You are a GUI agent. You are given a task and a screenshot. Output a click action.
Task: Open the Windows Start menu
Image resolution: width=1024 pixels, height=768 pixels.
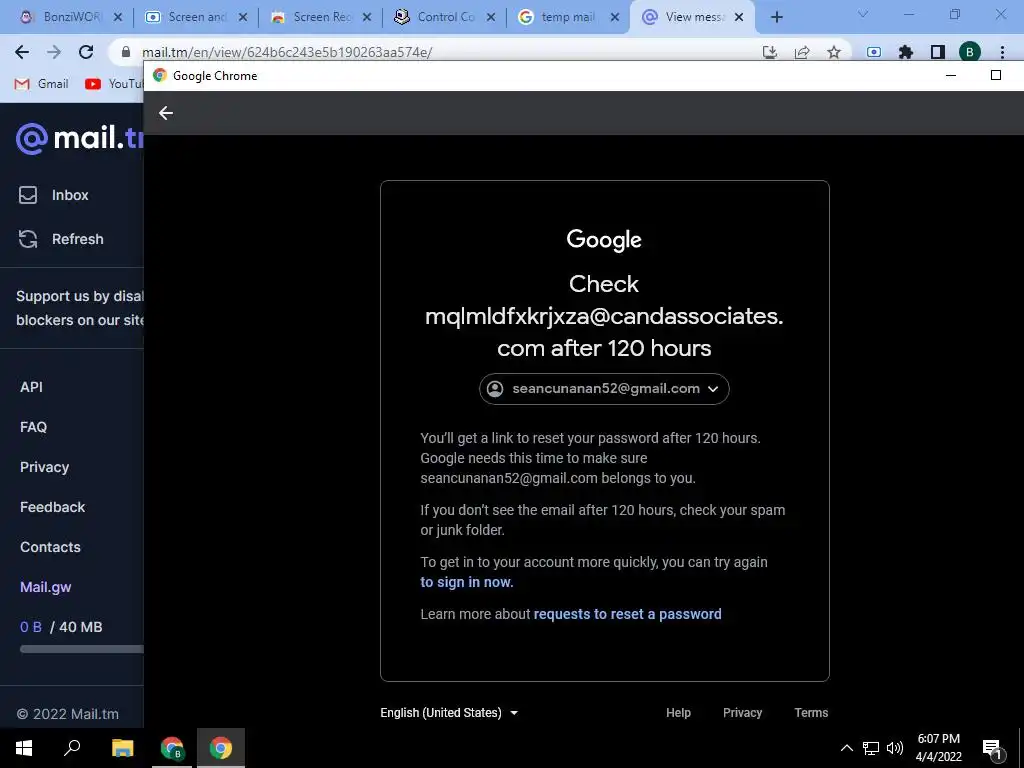(24, 748)
